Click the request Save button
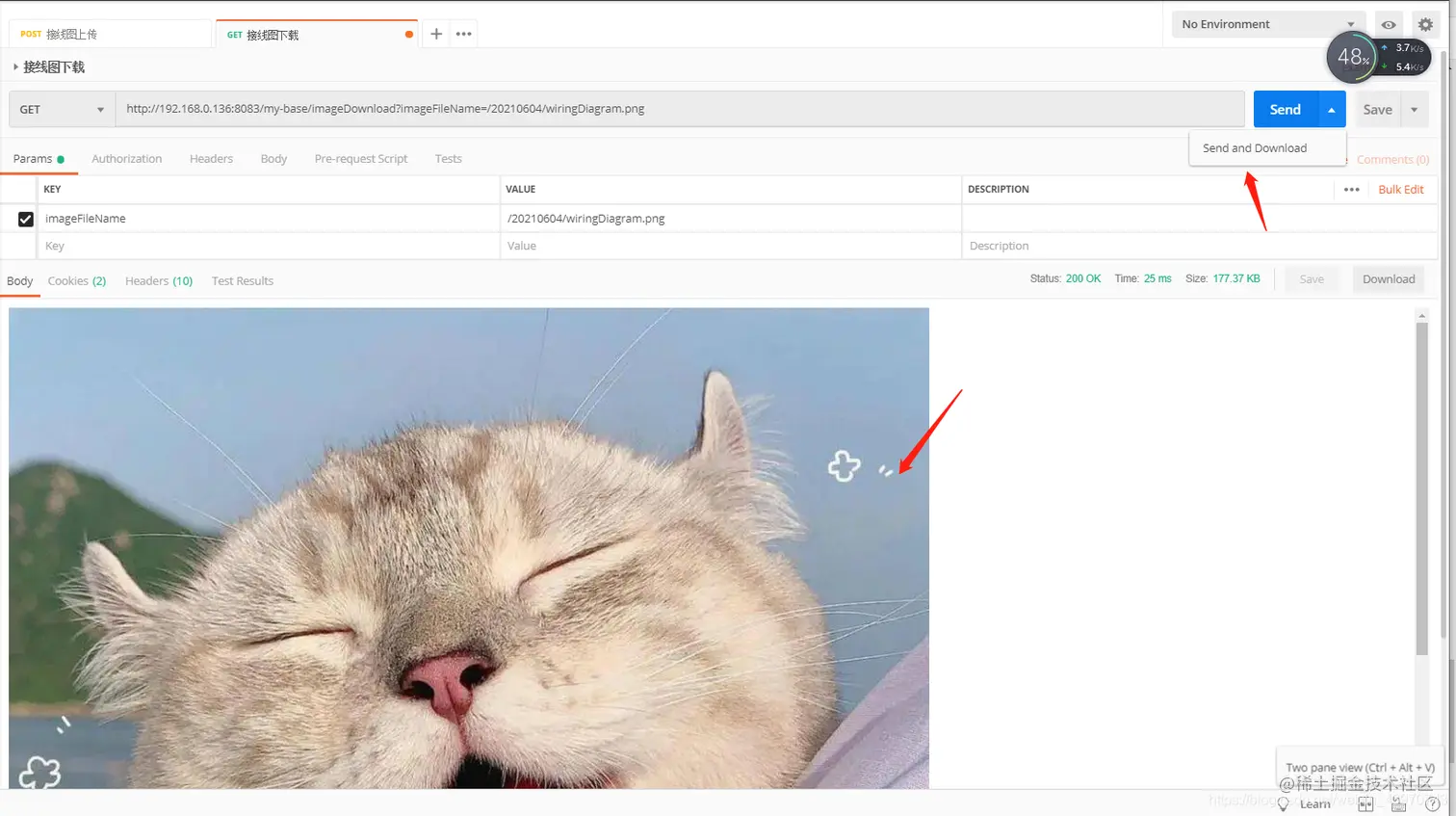The image size is (1456, 816). coord(1377,110)
